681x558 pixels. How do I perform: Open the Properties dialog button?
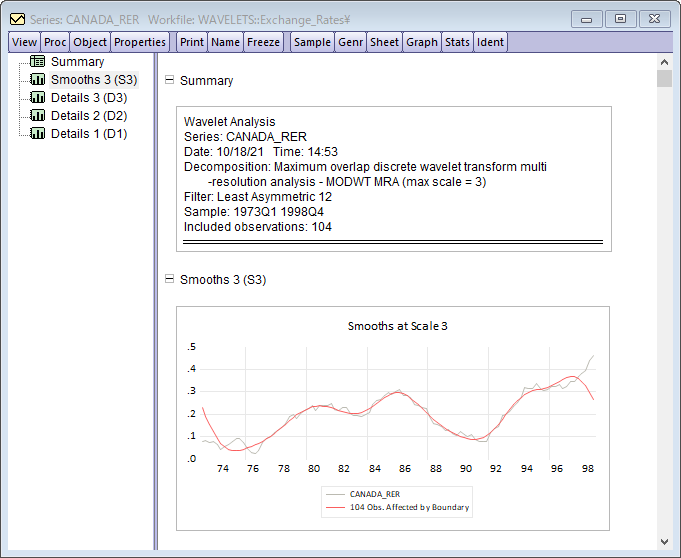pyautogui.click(x=140, y=42)
